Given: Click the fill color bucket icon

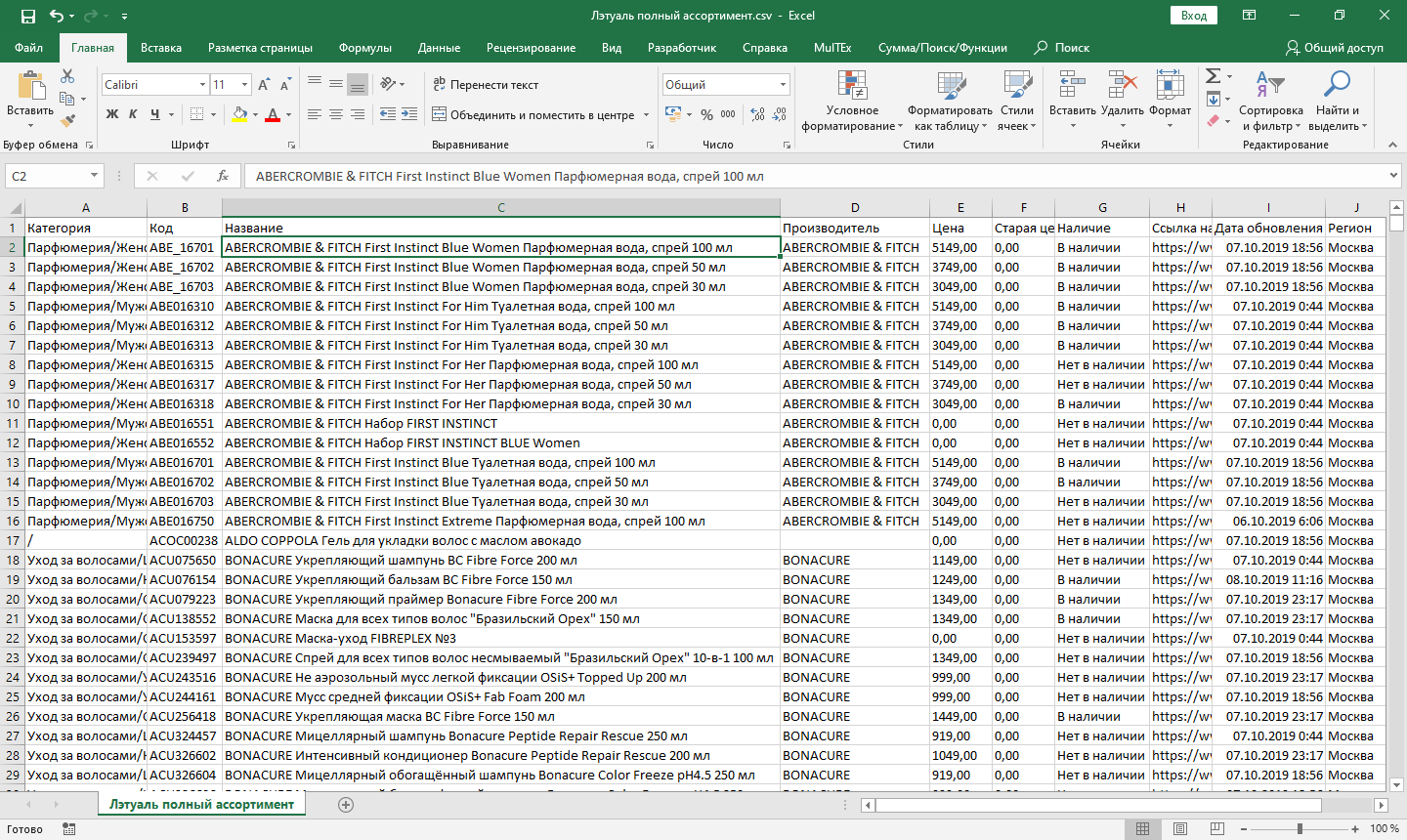Looking at the screenshot, I should (239, 114).
